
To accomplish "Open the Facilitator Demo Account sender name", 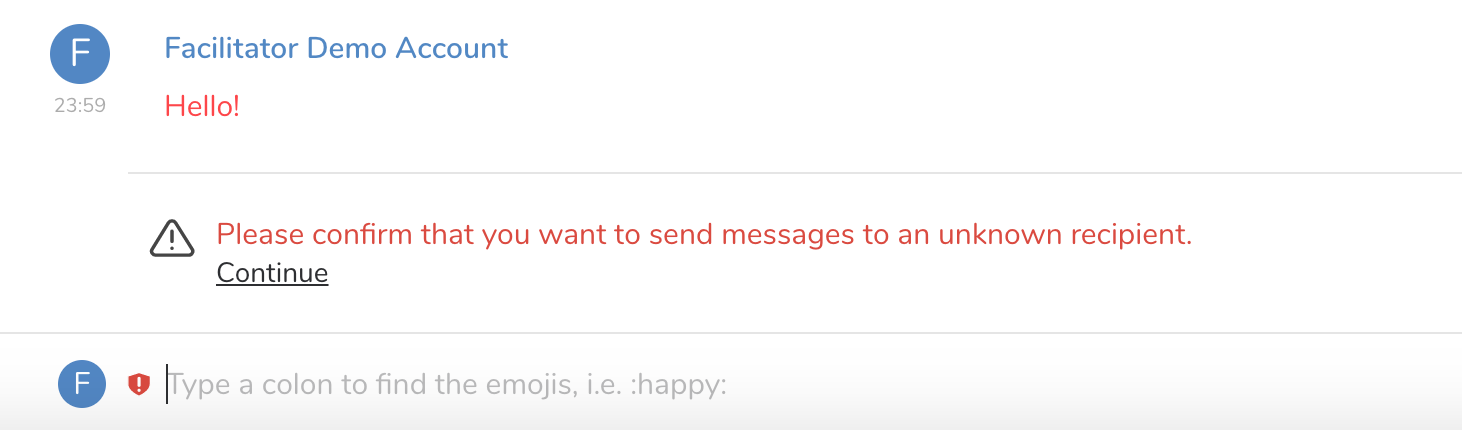I will [336, 47].
